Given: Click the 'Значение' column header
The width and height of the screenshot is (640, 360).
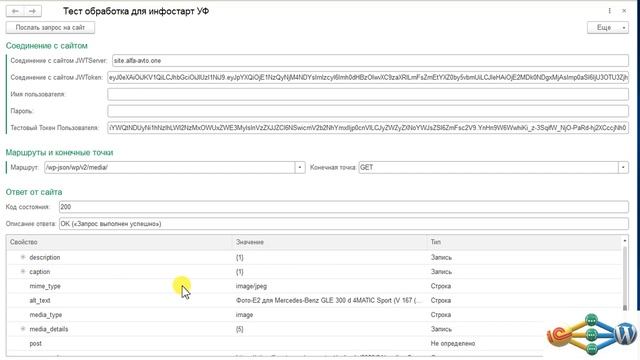Looking at the screenshot, I should pyautogui.click(x=329, y=242).
